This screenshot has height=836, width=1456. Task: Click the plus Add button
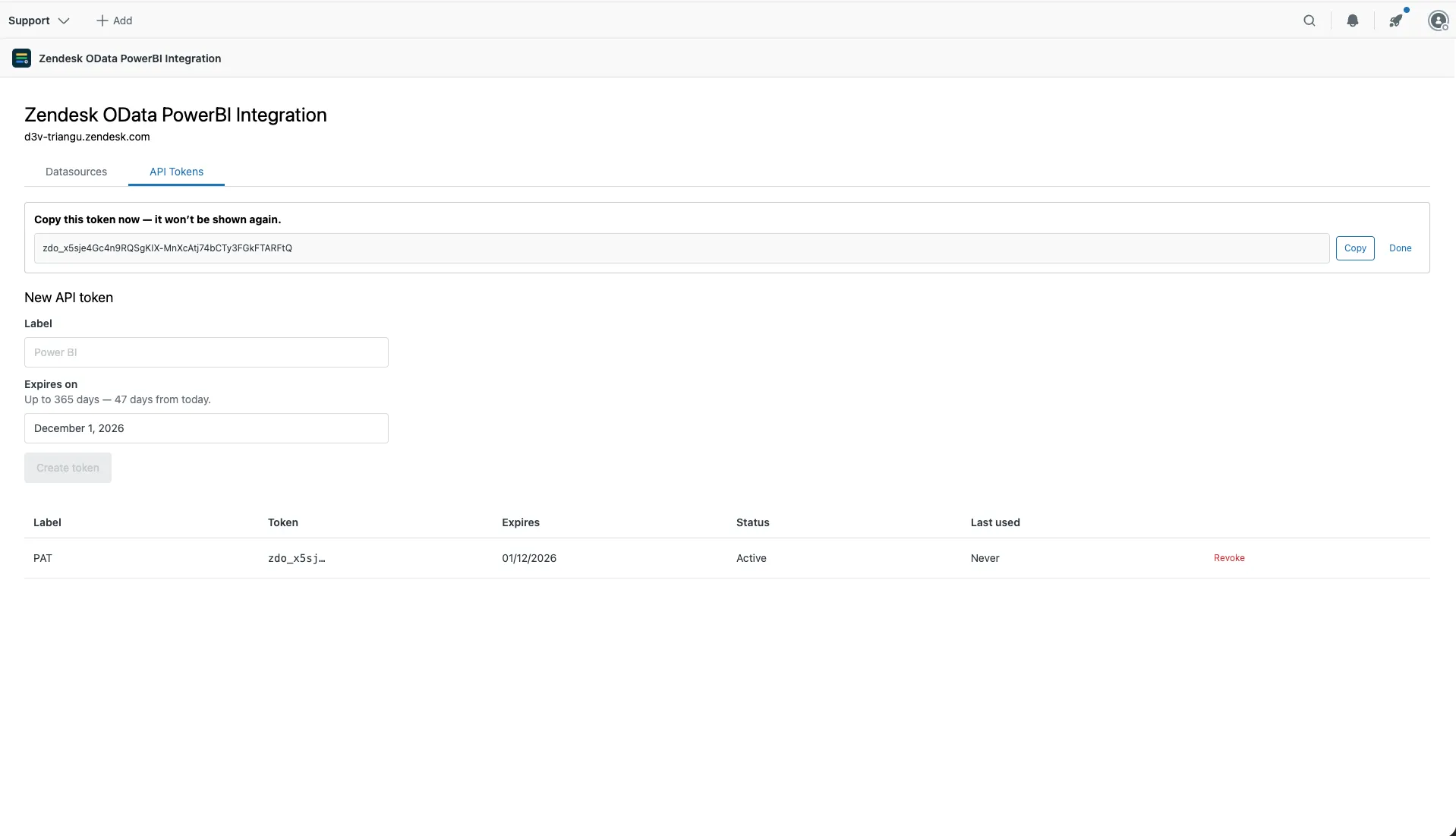pyautogui.click(x=115, y=21)
